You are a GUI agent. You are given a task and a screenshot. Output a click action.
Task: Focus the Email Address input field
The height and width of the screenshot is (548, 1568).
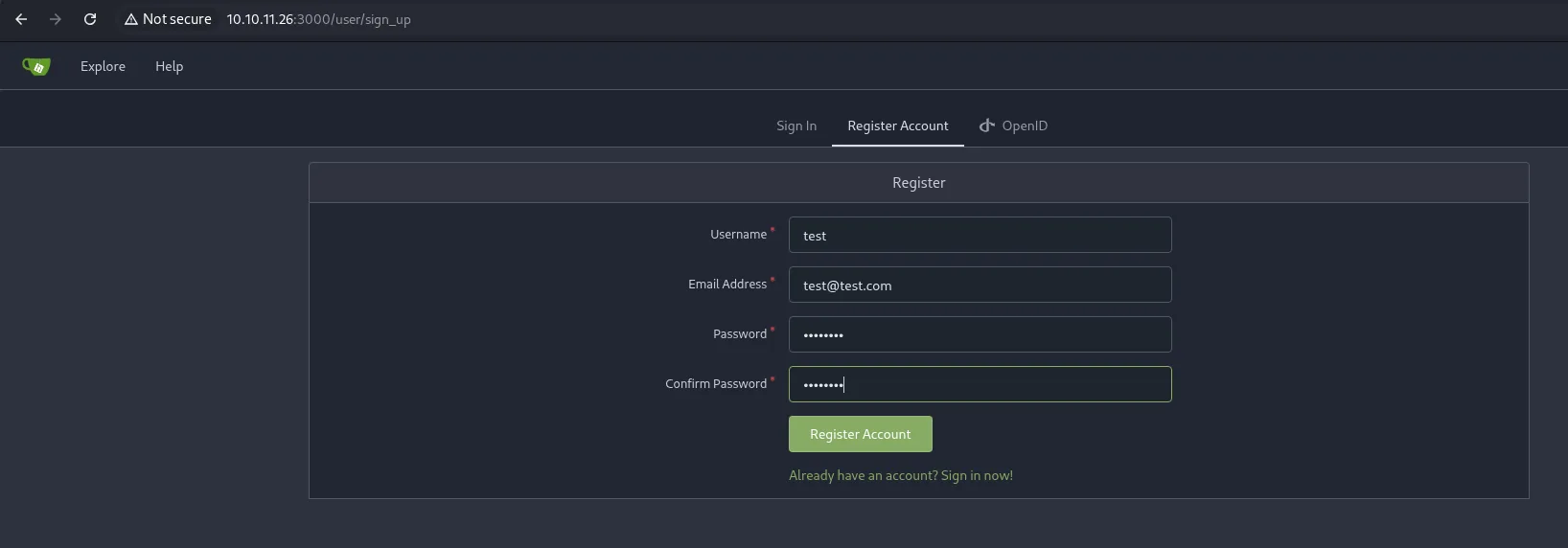click(980, 285)
